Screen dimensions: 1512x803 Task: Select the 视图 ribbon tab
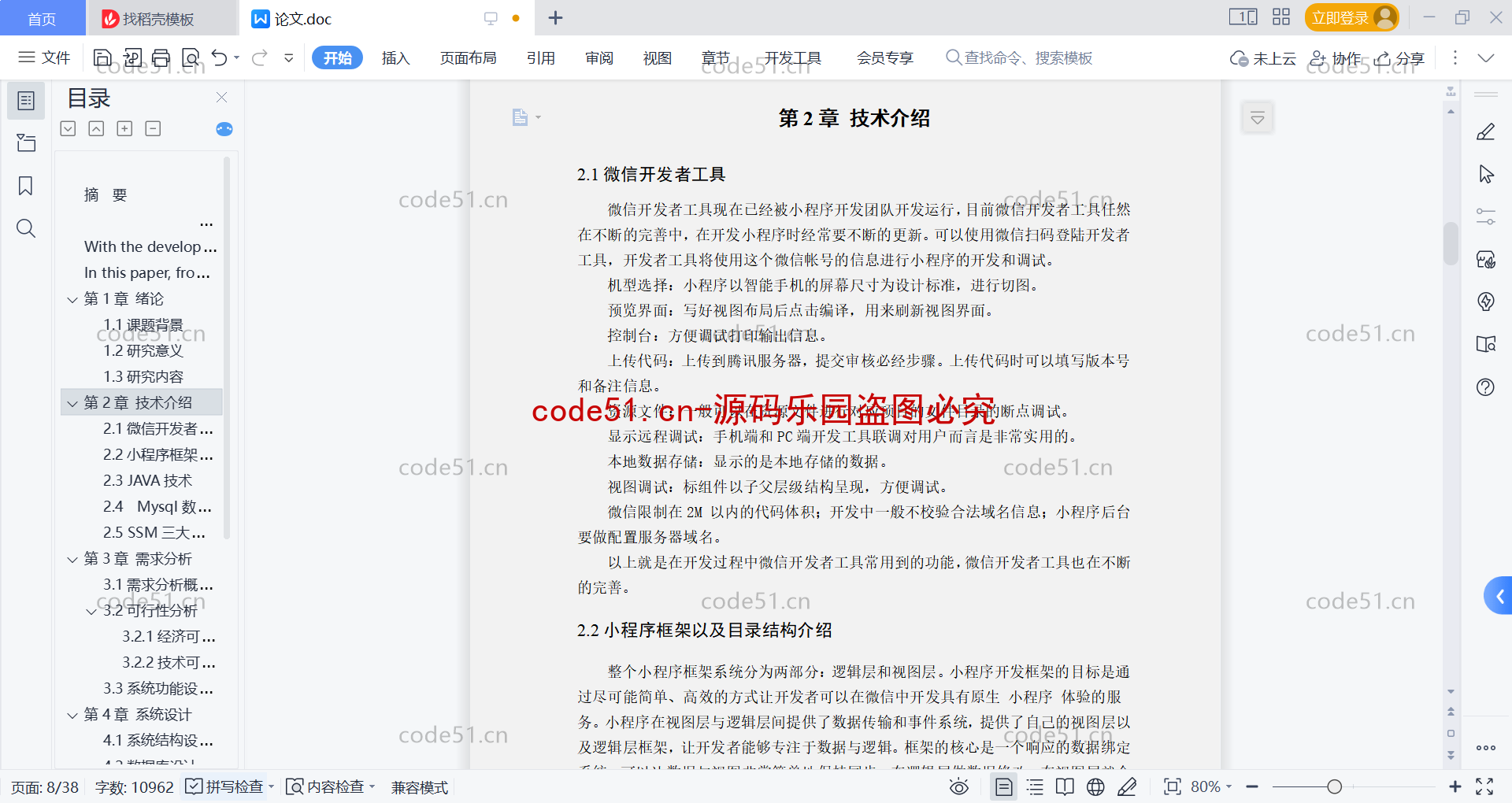pyautogui.click(x=657, y=57)
